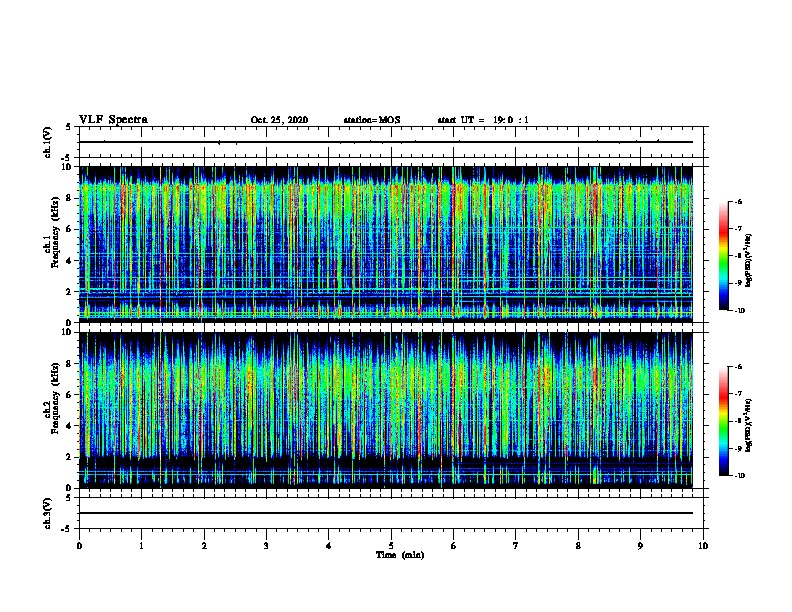This screenshot has height=612, width=792.
Task: Click the log(PSD) label beside ch.2 colorbar
Action: (x=749, y=425)
